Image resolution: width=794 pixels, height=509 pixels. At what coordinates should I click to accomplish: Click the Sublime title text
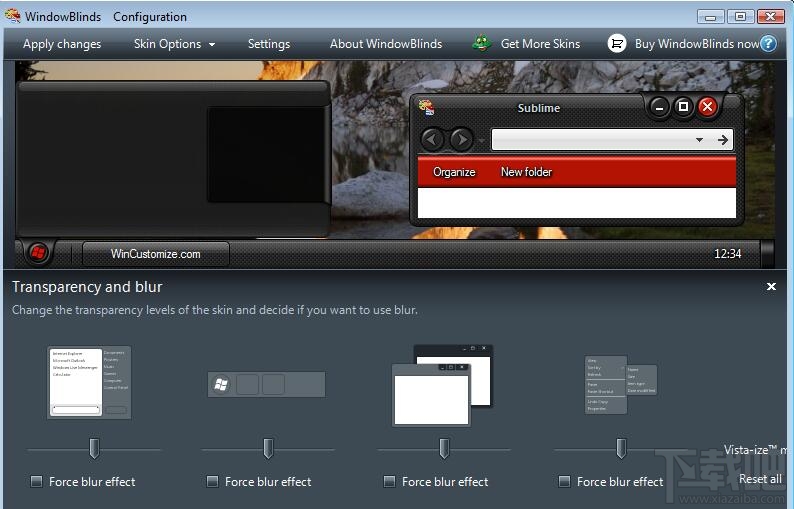[539, 108]
